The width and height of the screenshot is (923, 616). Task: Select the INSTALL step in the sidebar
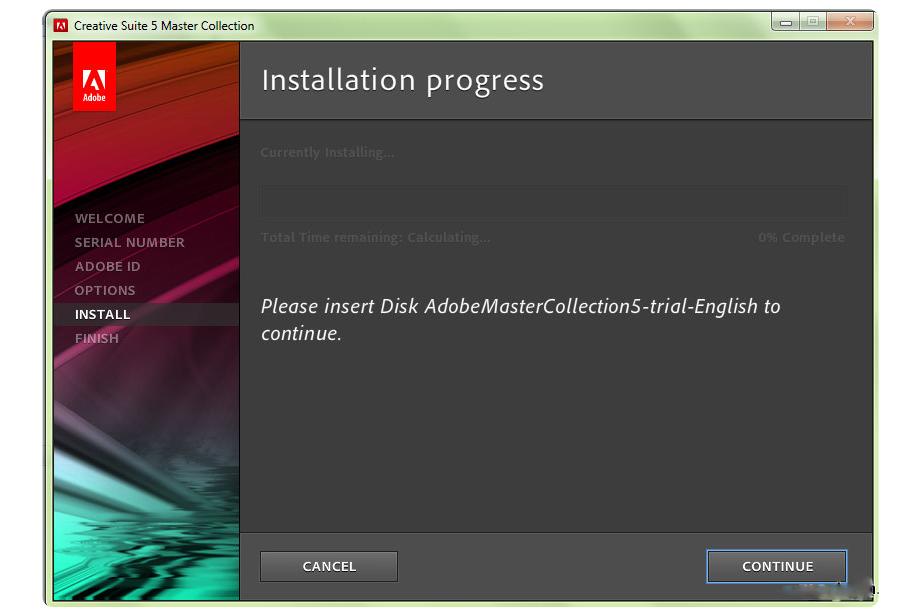[x=146, y=314]
